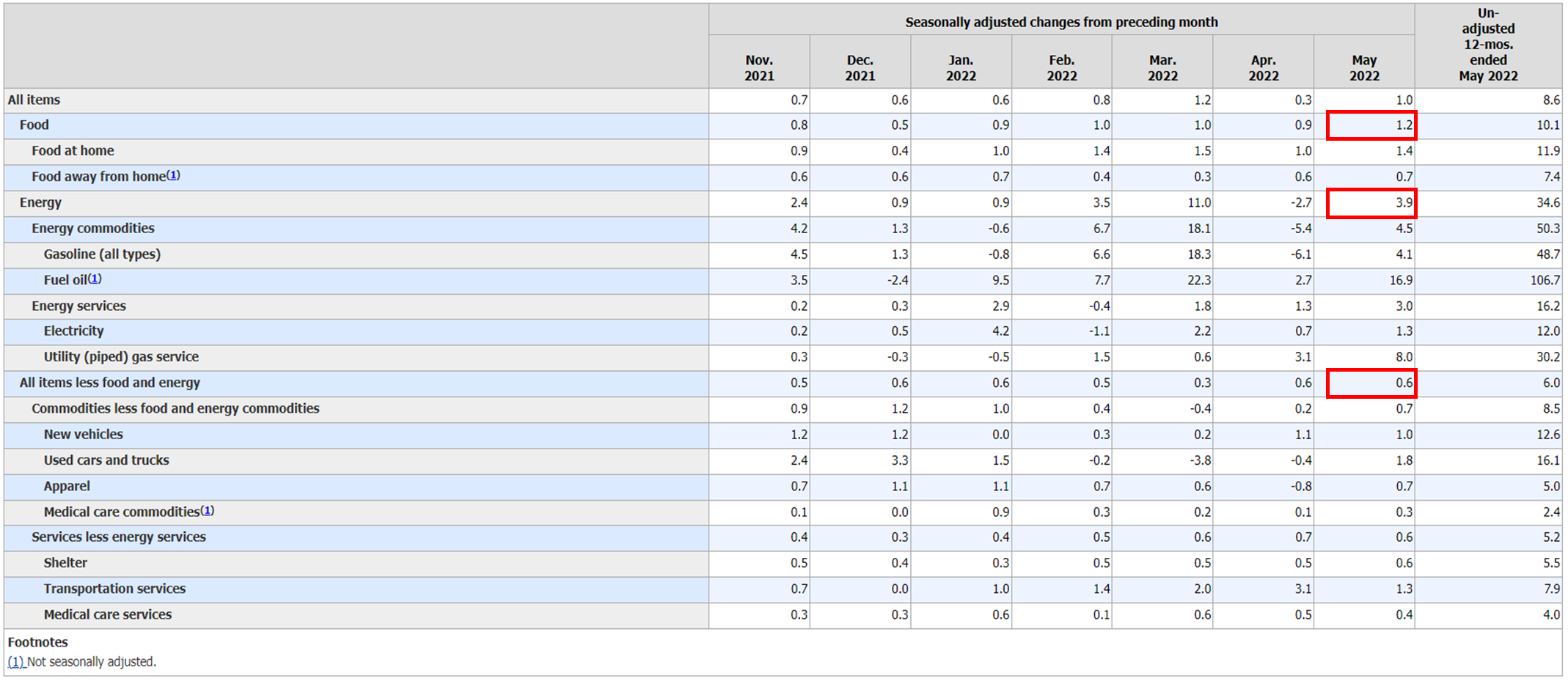Click 'Commodities less food and energy commodities' label
The width and height of the screenshot is (1568, 681).
175,408
